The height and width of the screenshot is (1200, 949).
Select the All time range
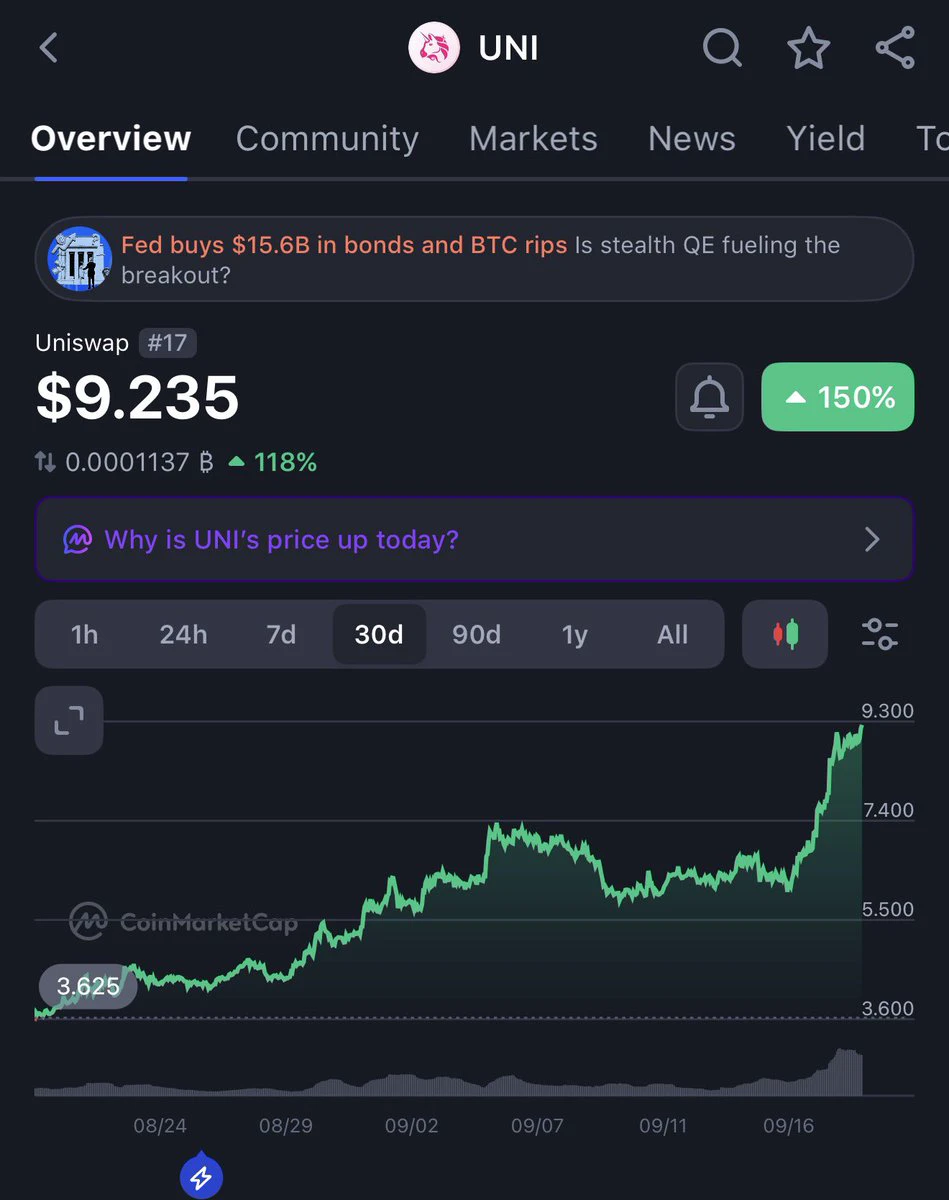point(673,634)
